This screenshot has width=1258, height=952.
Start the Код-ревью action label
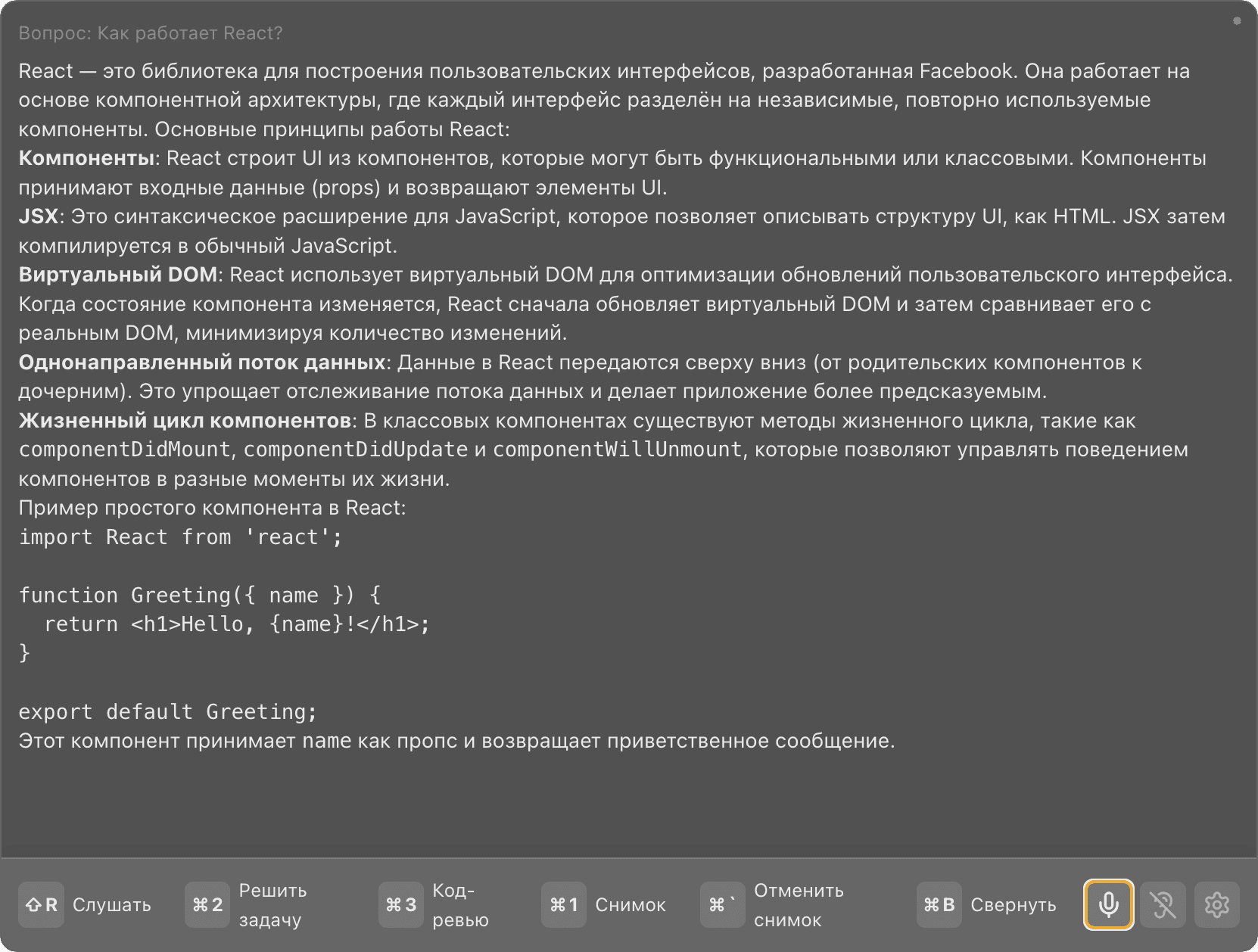[460, 905]
